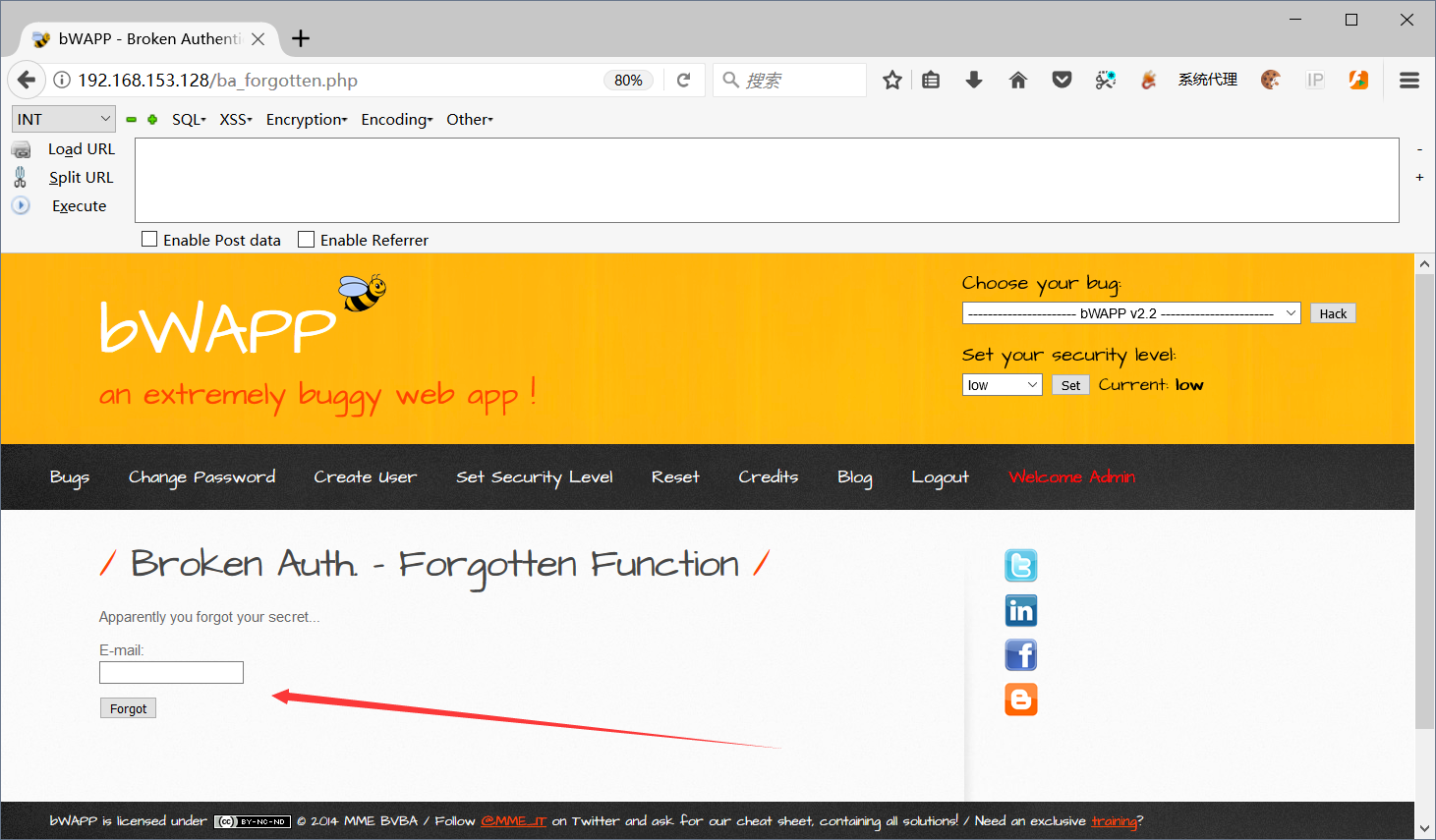
Task: Open the Bugs menu item
Action: 70,477
